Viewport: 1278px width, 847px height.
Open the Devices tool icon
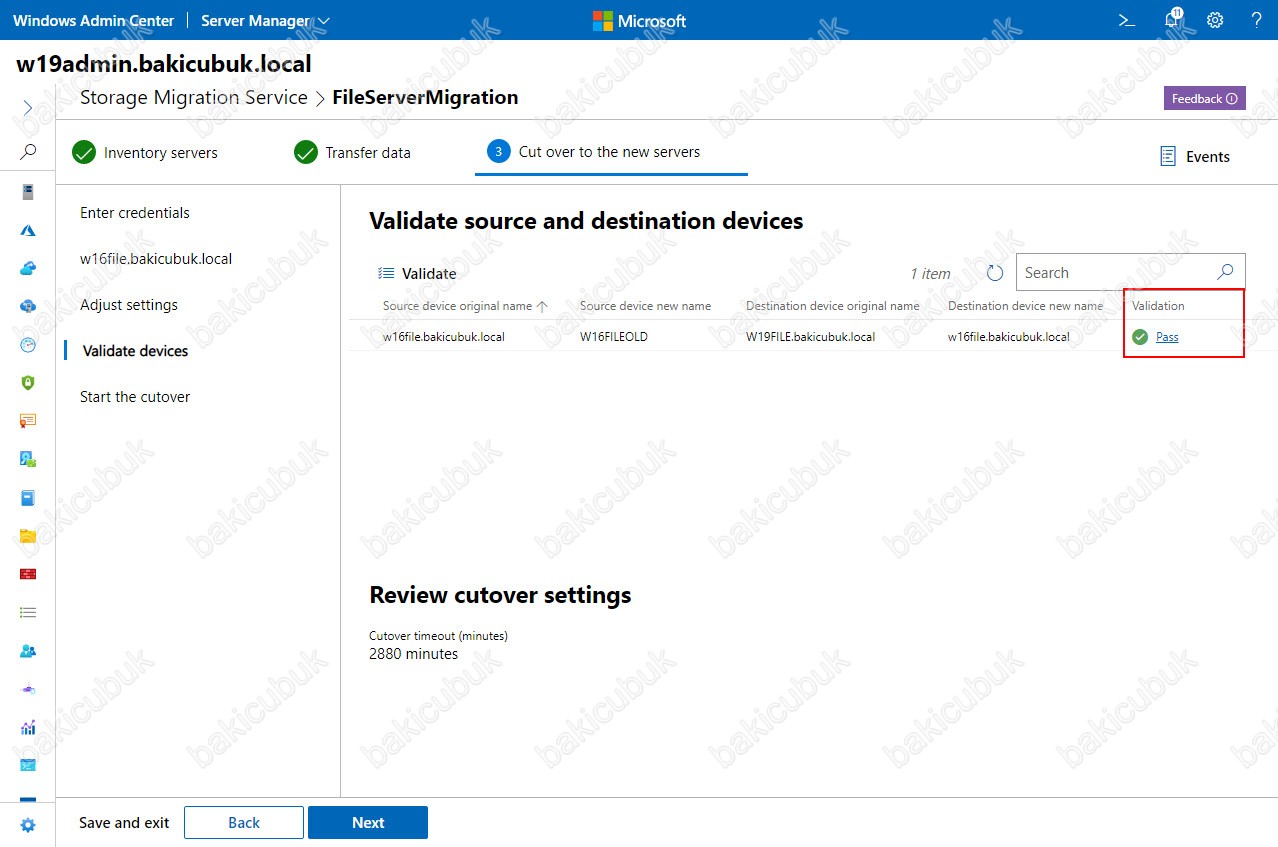tap(28, 459)
